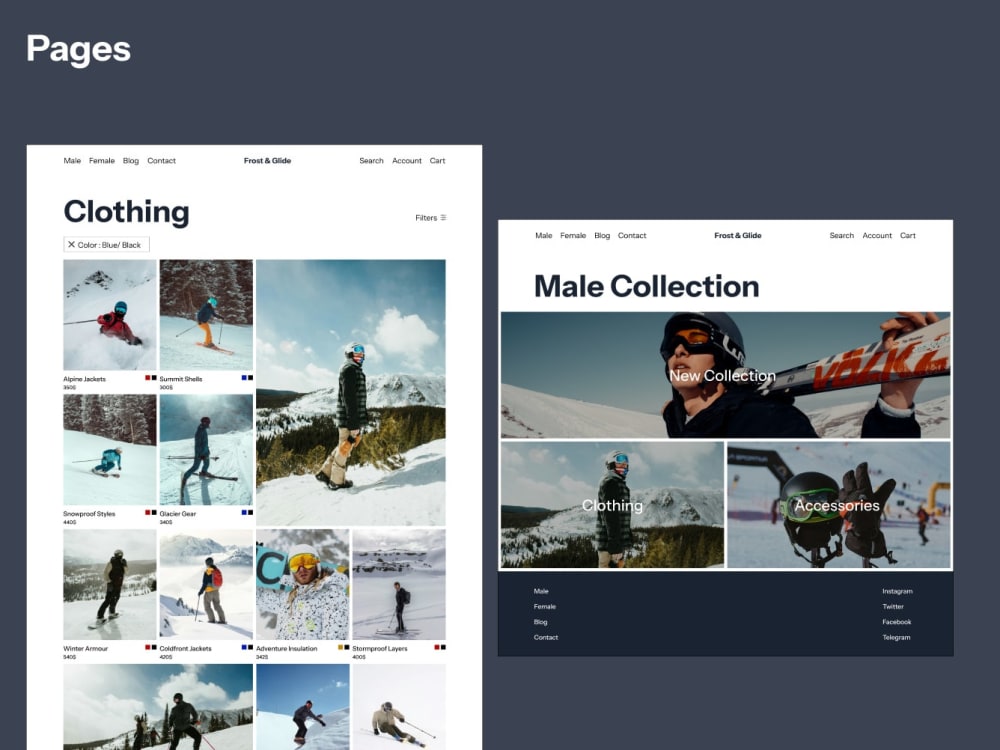This screenshot has width=1000, height=750.
Task: Pick blue swatch for Summit Shells
Action: (x=244, y=378)
